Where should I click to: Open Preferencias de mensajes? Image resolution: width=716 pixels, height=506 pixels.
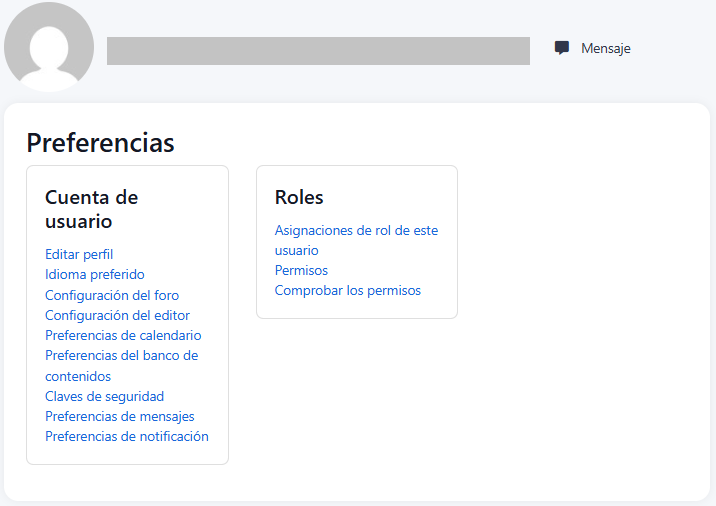point(120,417)
